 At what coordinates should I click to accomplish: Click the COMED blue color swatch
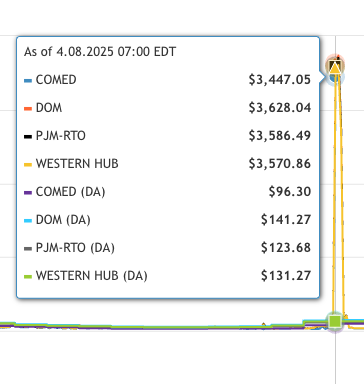tap(28, 81)
